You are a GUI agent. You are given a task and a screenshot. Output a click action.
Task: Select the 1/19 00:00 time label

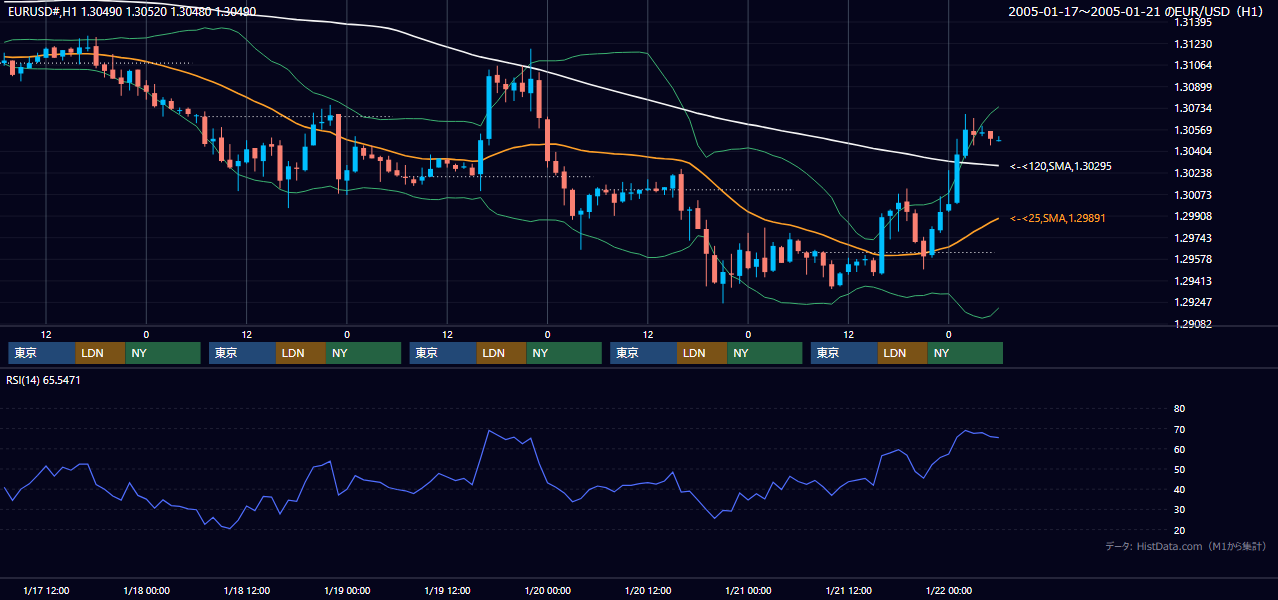[347, 591]
